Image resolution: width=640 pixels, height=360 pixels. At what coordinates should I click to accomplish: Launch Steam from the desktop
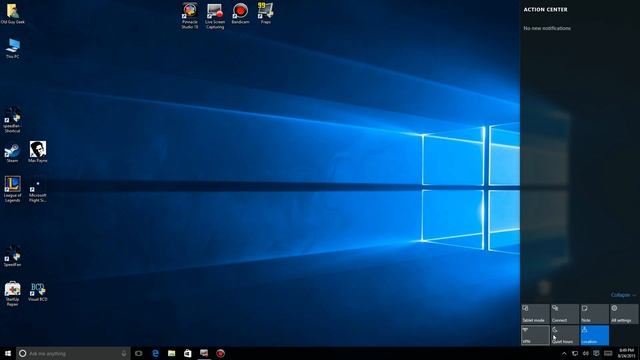(12, 153)
